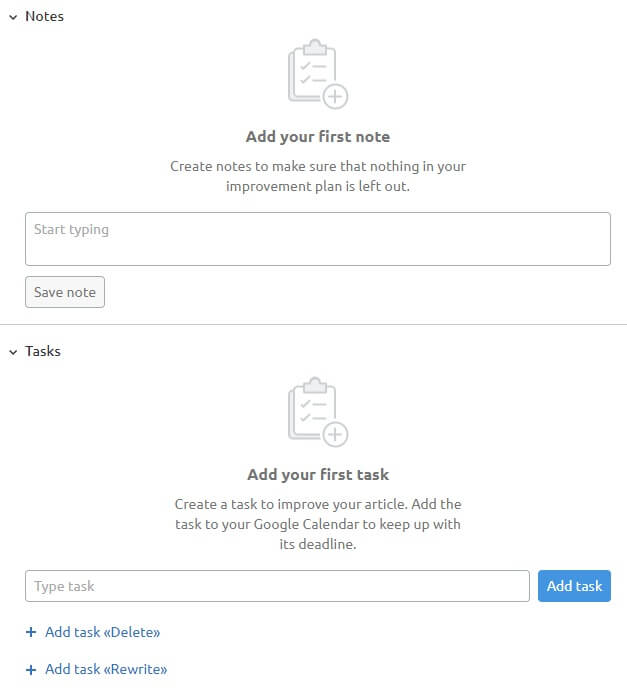Add the suggested «Delete» task link
Image resolution: width=627 pixels, height=690 pixels.
102,632
